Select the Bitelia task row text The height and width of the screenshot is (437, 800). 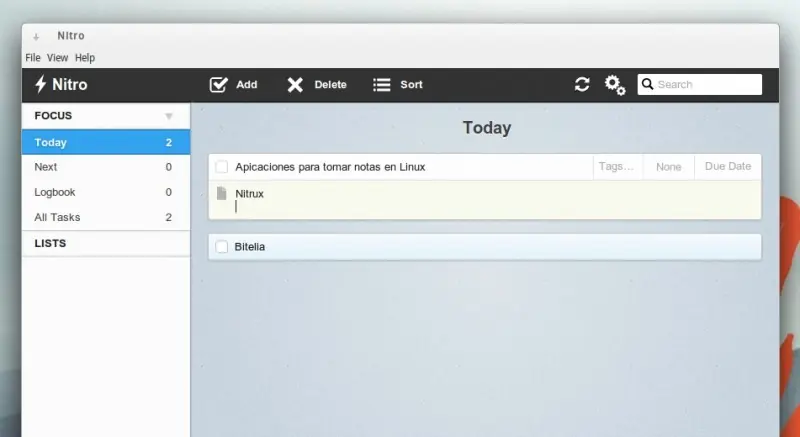click(x=249, y=247)
